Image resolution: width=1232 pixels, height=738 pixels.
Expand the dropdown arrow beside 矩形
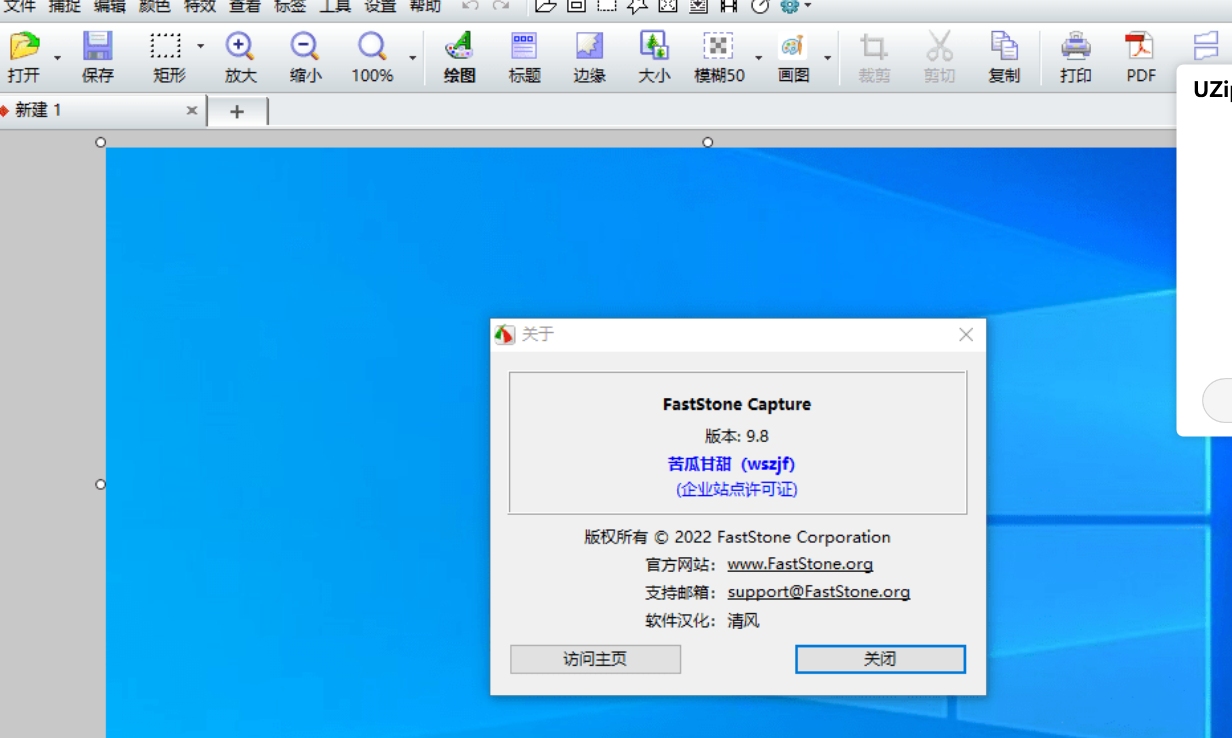coord(200,46)
